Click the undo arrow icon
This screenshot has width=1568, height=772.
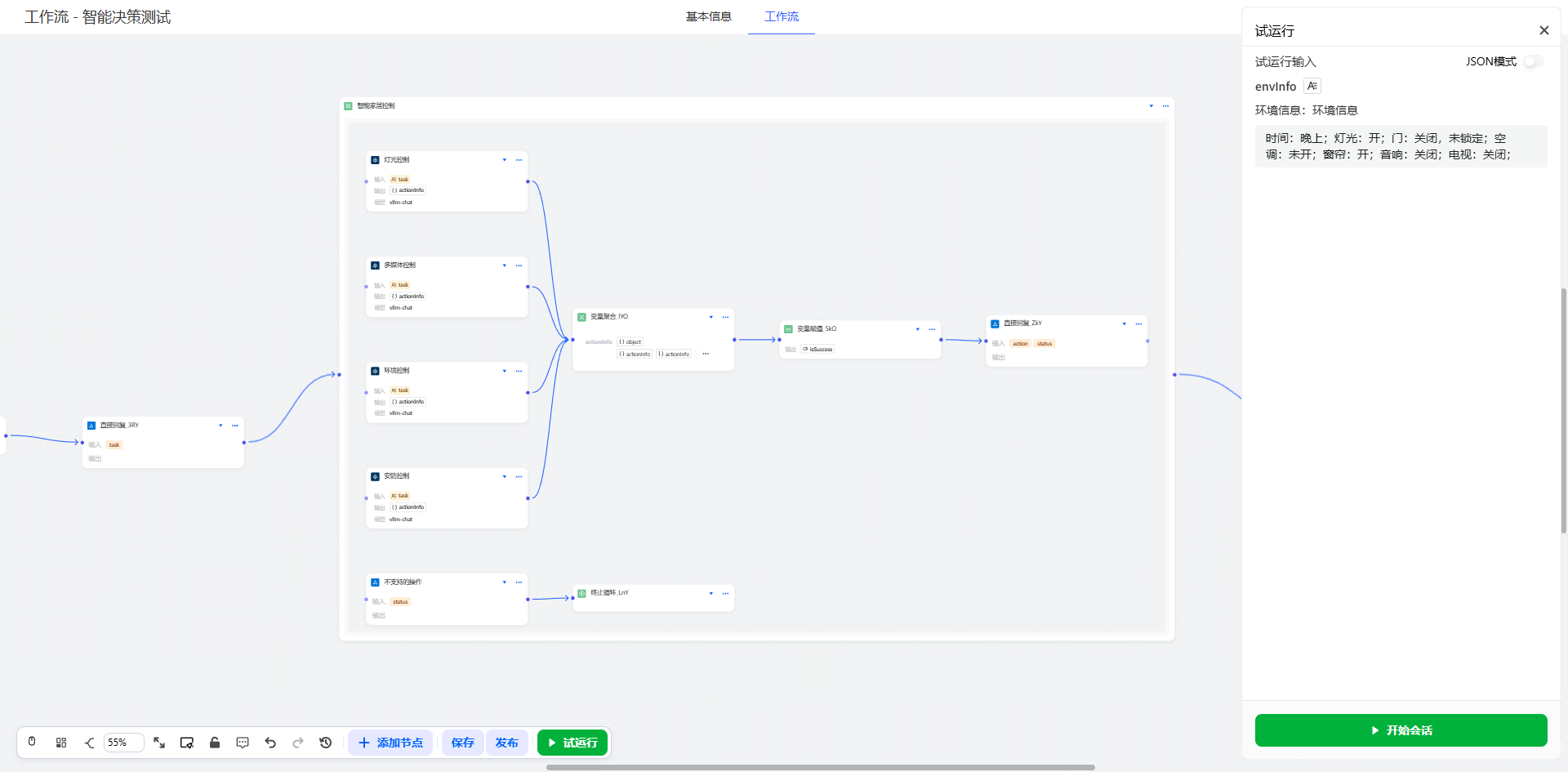point(270,743)
